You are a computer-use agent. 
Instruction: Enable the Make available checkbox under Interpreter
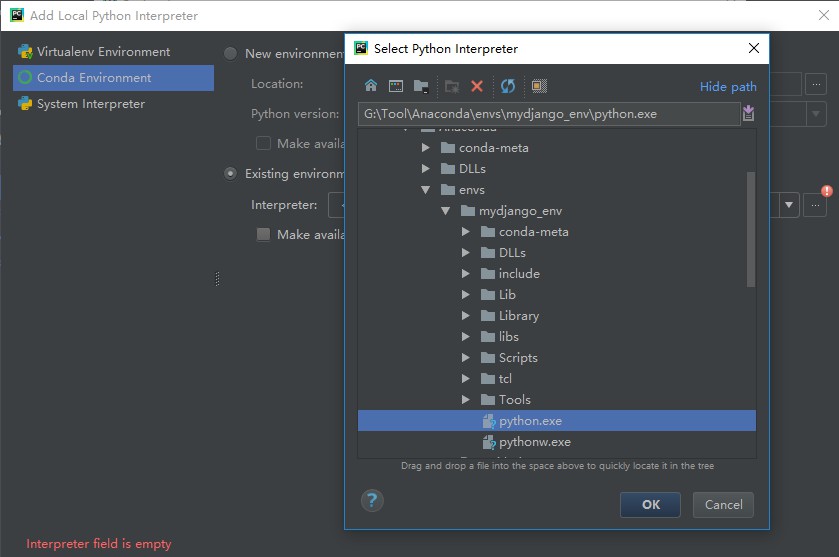[264, 234]
